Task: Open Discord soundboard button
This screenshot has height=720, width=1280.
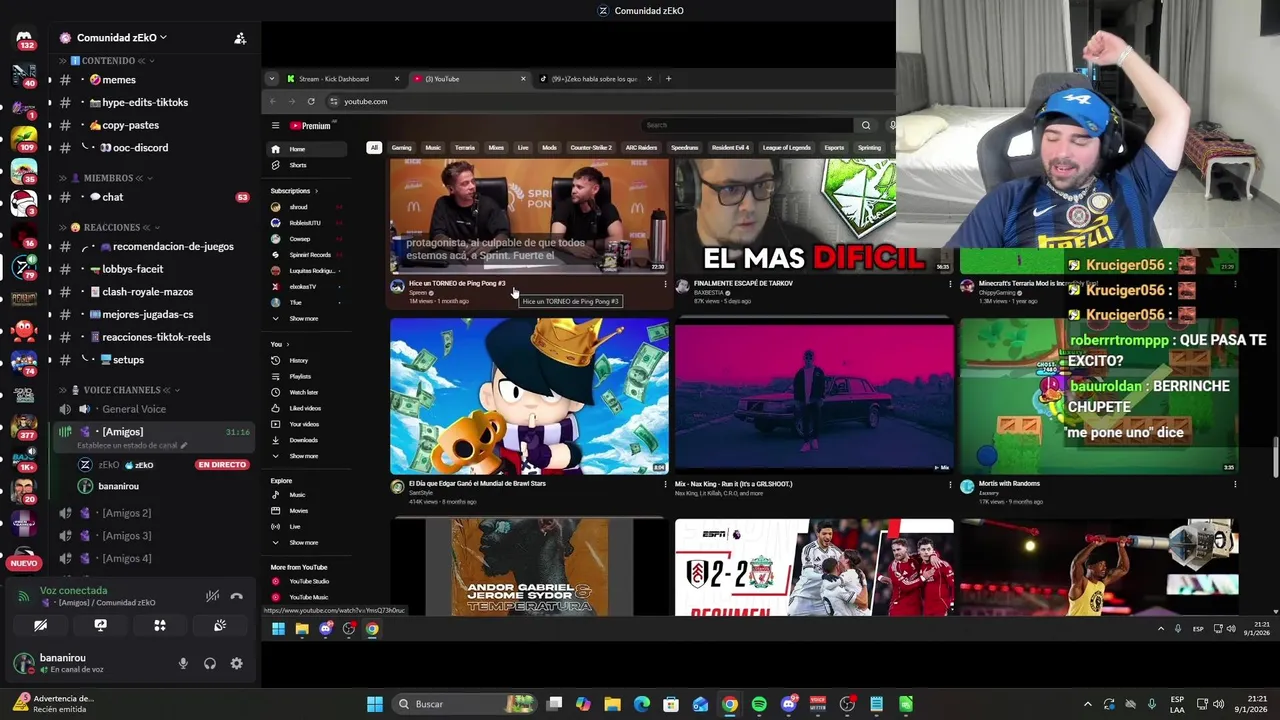Action: (x=220, y=625)
